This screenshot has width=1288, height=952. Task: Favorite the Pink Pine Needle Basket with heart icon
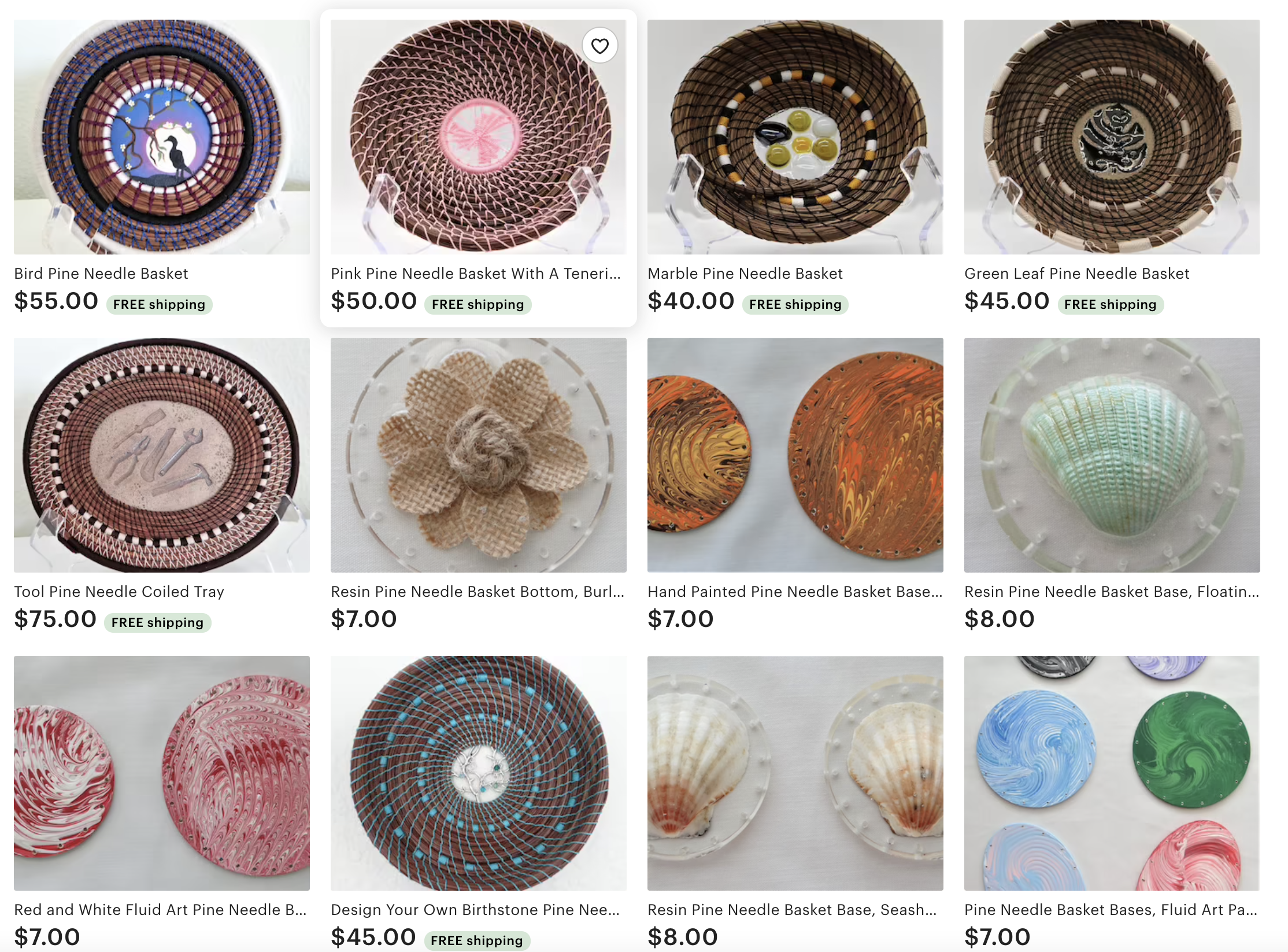pos(599,46)
